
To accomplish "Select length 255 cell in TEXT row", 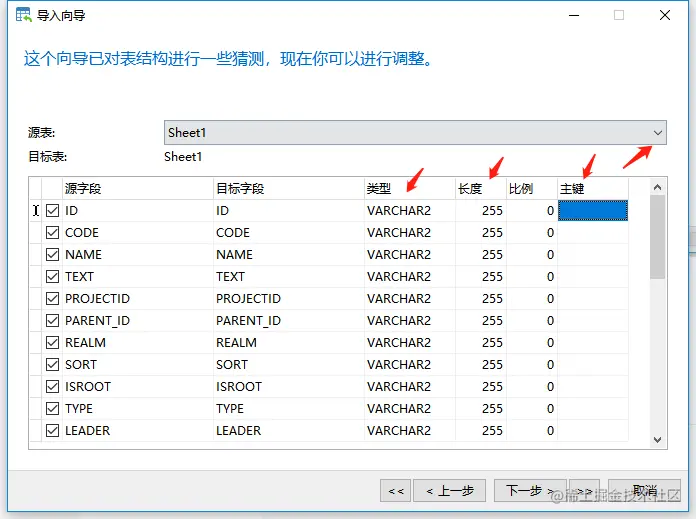I will (481, 277).
